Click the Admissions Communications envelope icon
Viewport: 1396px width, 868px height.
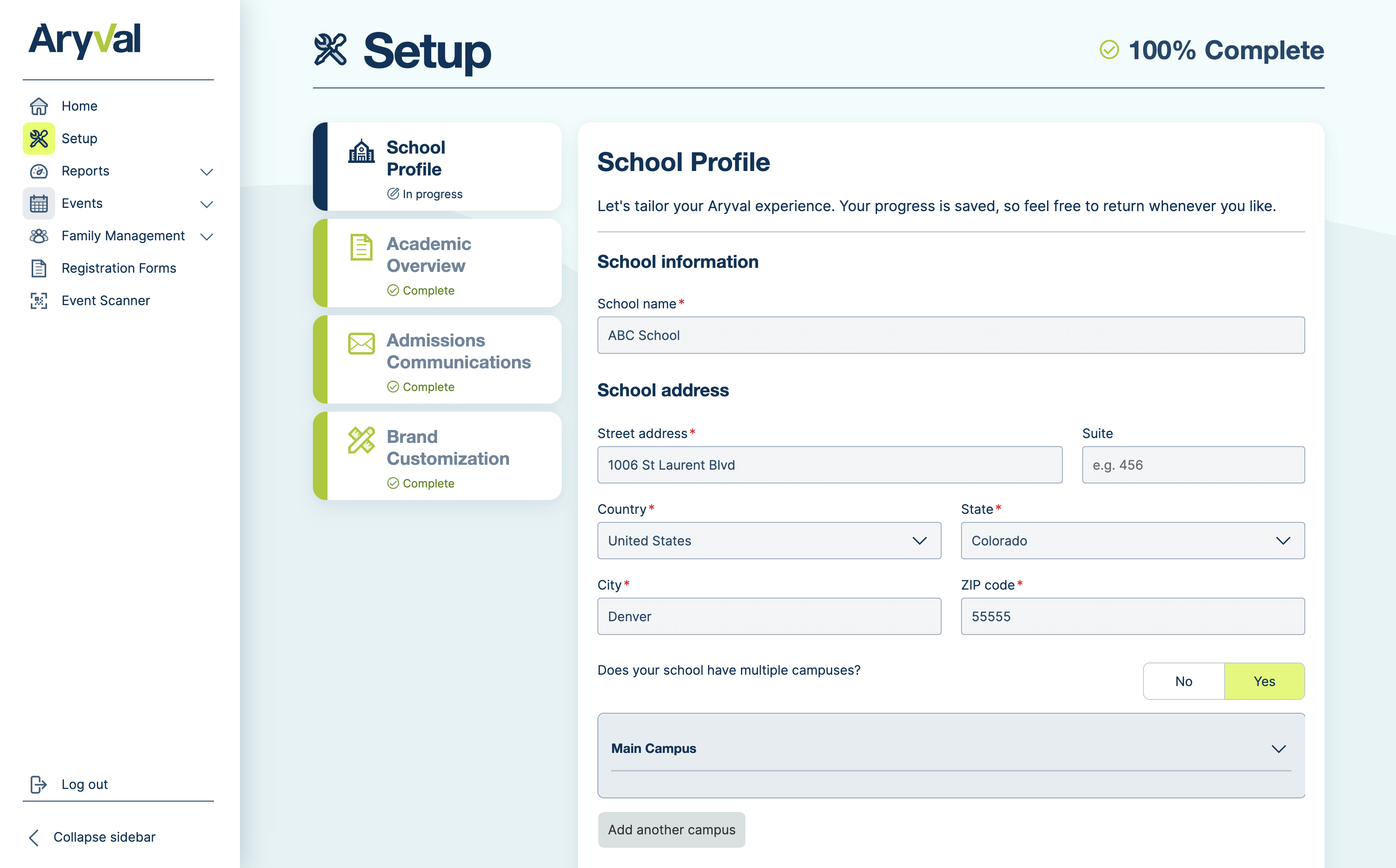(361, 343)
